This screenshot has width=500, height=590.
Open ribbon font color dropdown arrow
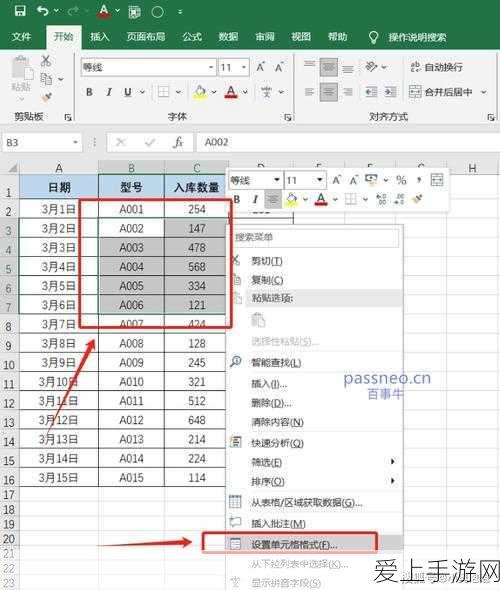[245, 92]
